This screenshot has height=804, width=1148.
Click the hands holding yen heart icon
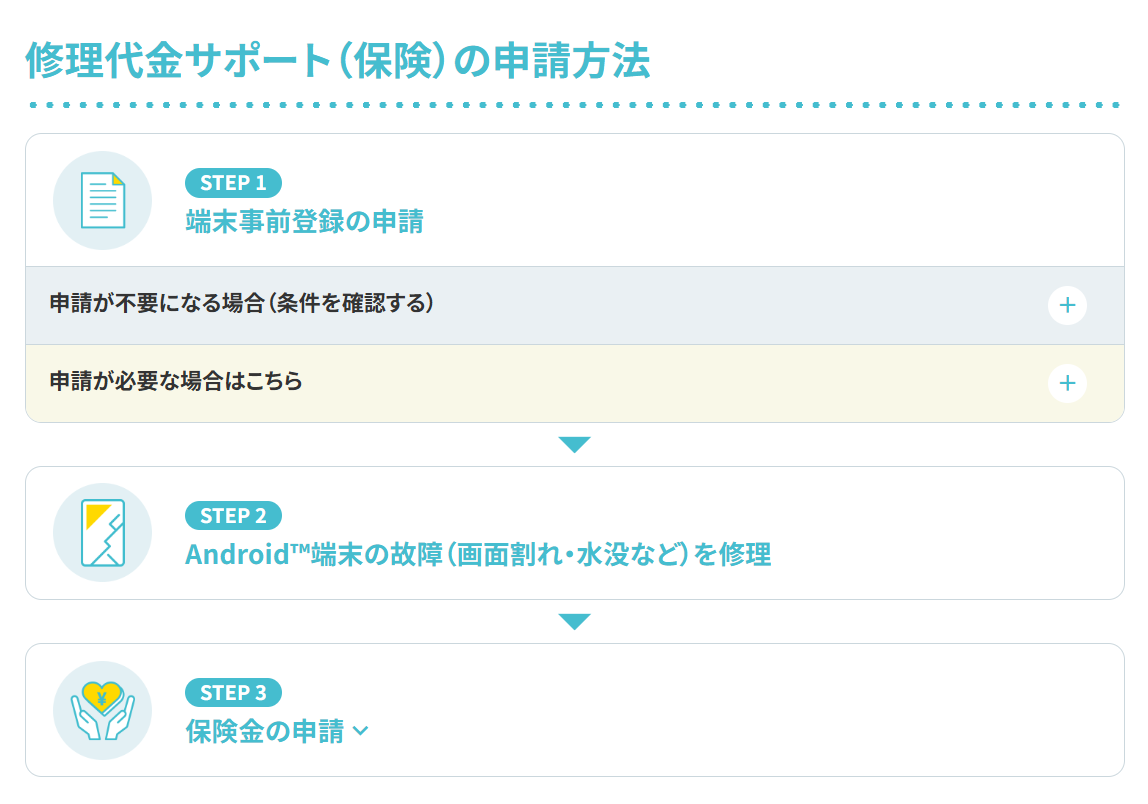point(102,710)
